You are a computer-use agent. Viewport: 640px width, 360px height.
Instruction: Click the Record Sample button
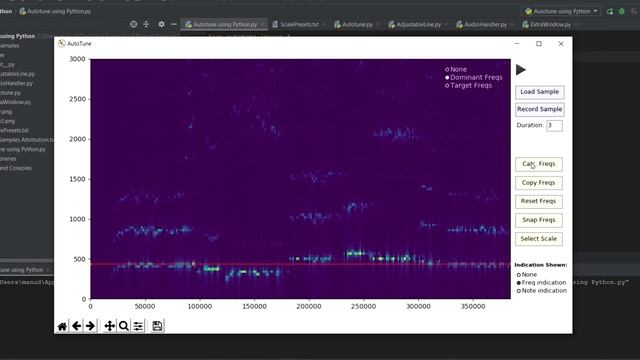539,109
